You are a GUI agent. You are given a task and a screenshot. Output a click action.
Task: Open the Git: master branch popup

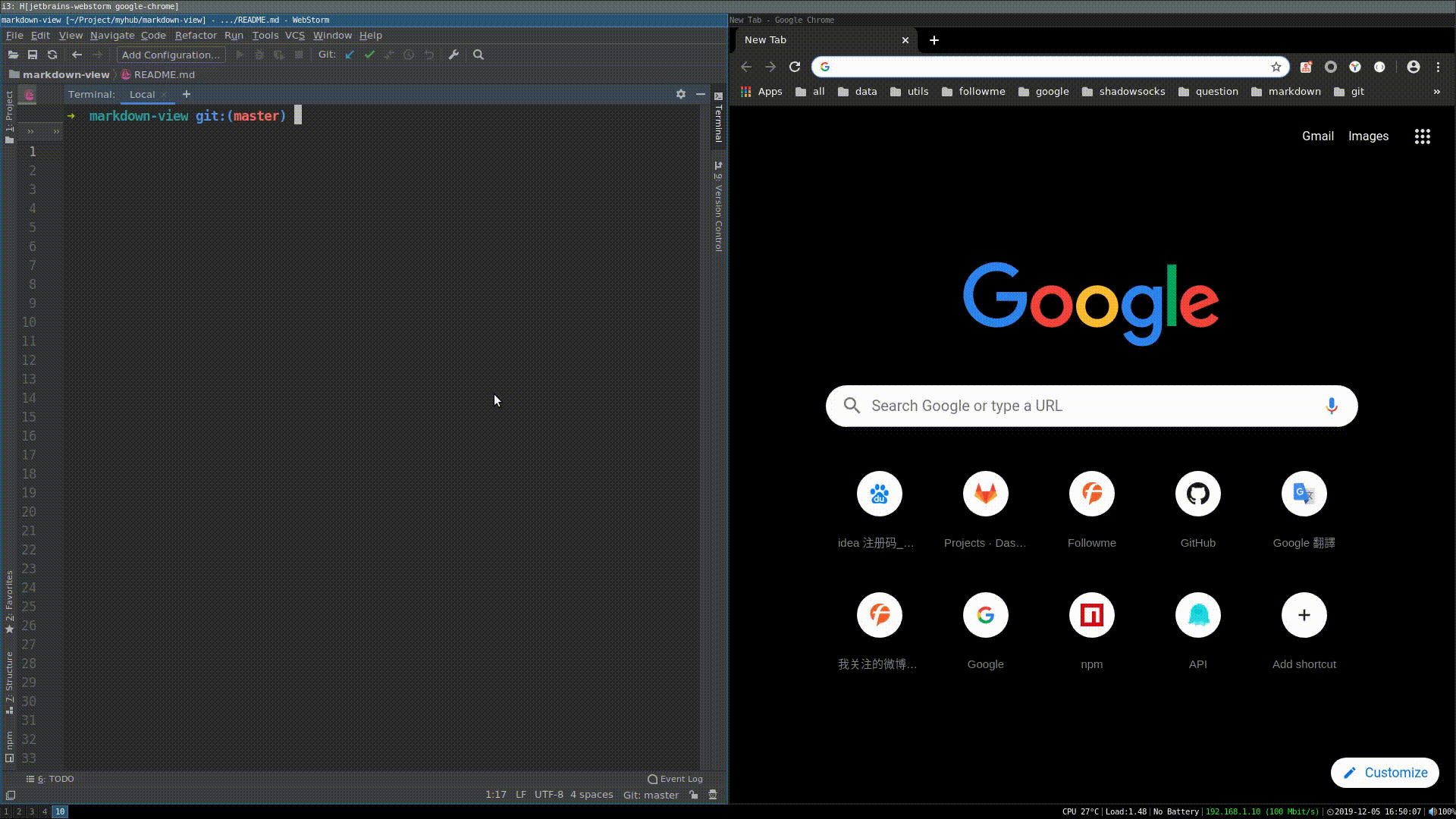point(651,795)
